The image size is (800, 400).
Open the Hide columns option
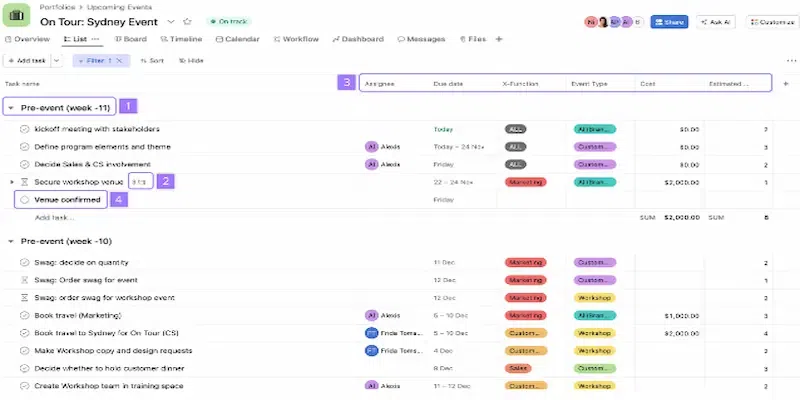click(x=191, y=61)
